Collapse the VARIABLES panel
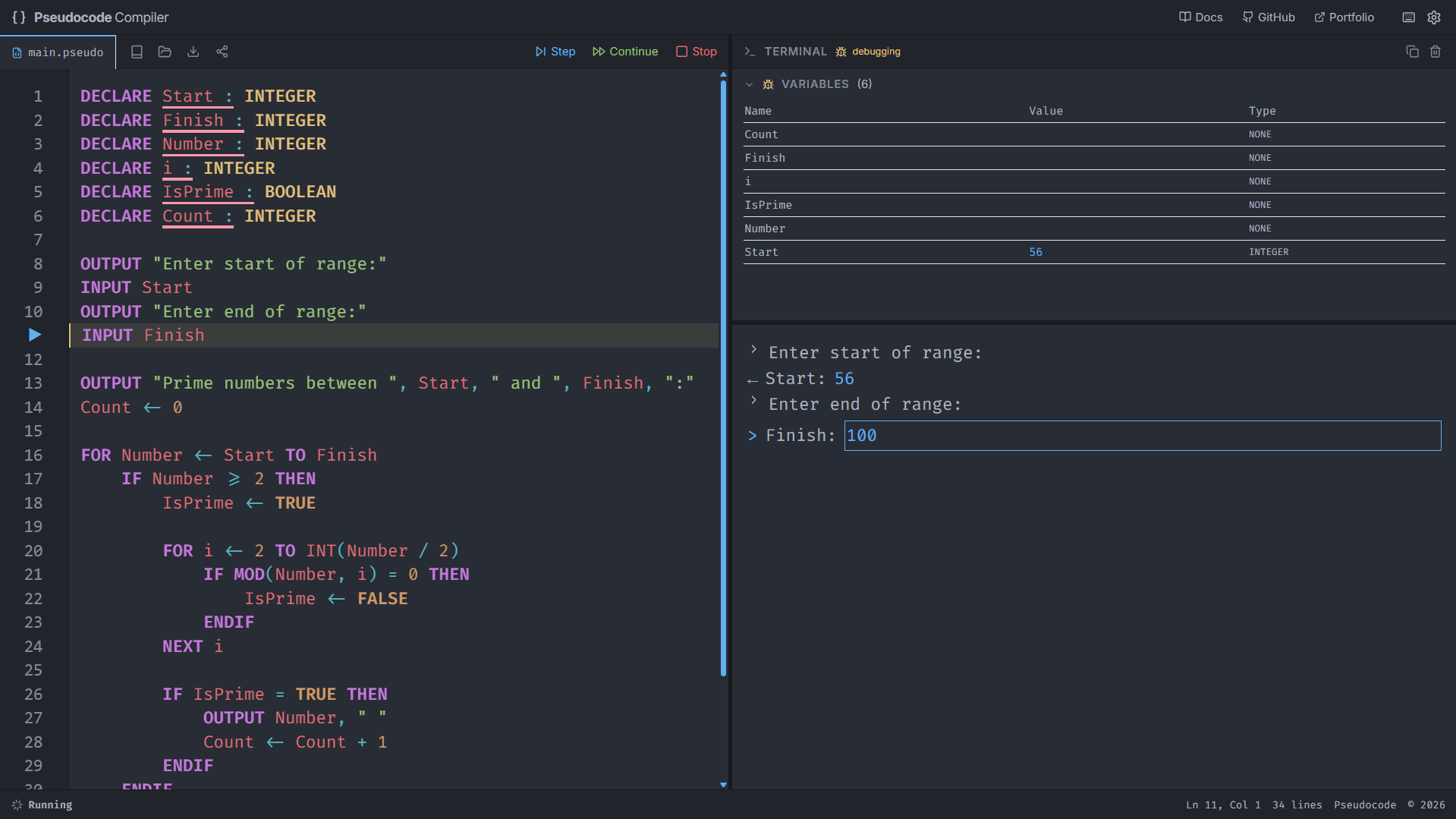 750,83
